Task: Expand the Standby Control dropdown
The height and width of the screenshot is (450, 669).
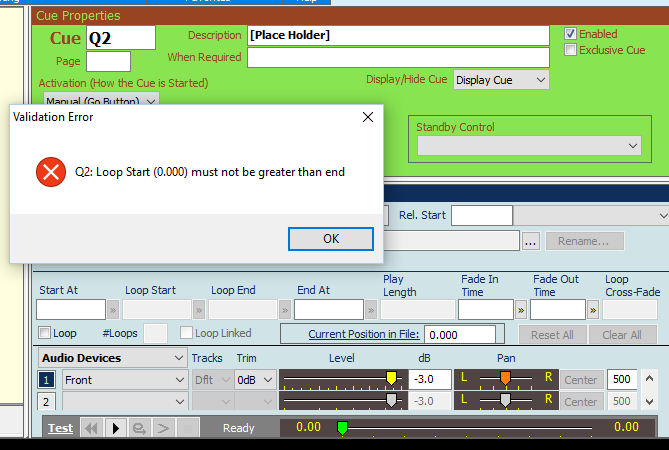Action: pos(528,146)
